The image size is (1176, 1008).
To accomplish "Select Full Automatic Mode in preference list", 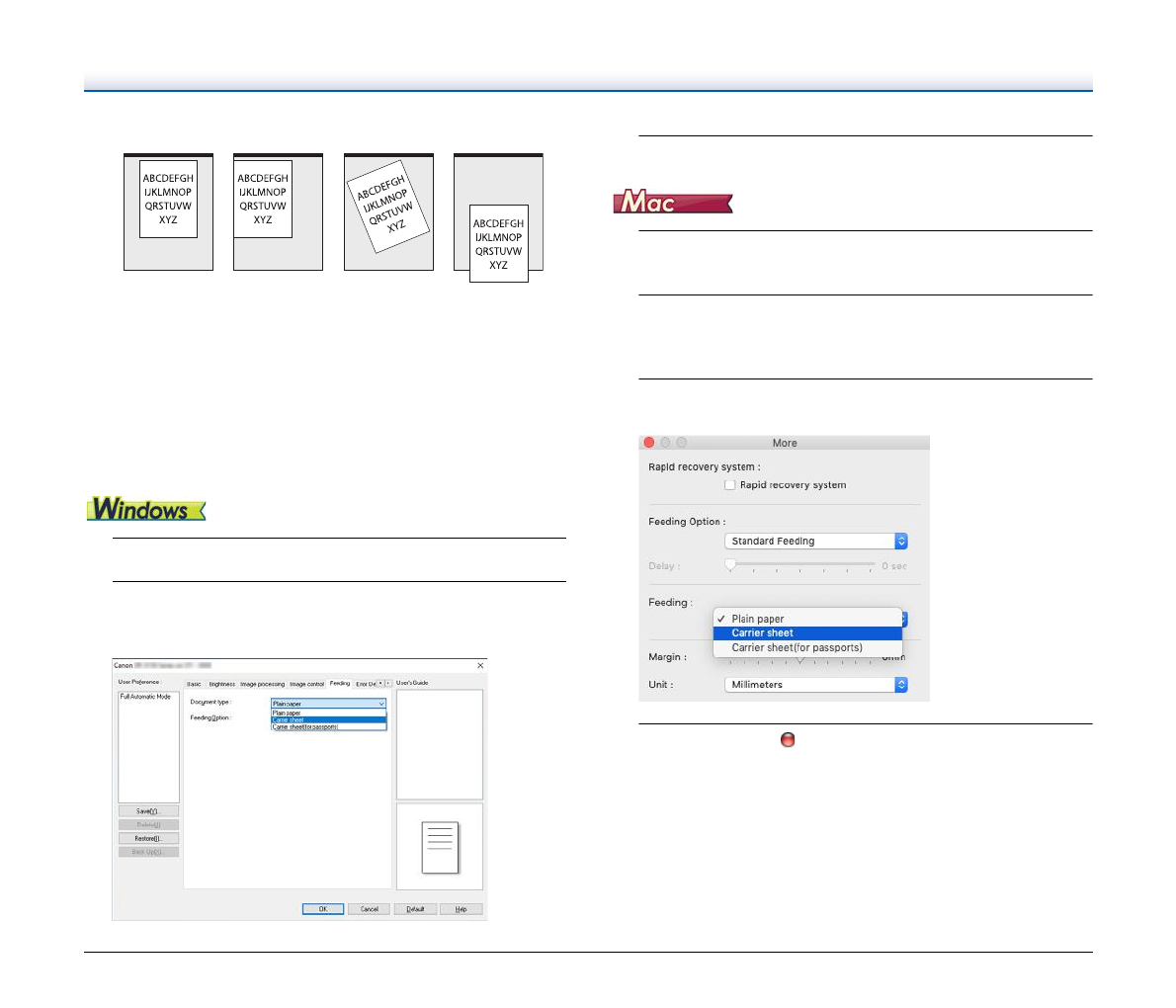I will [146, 697].
